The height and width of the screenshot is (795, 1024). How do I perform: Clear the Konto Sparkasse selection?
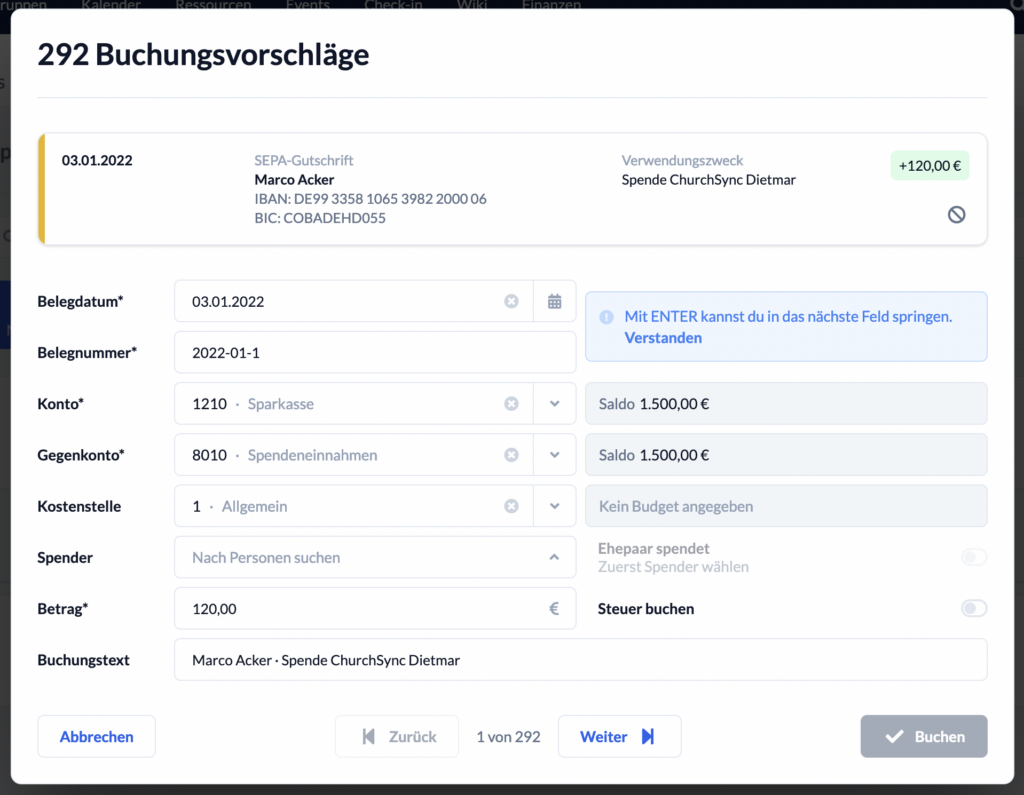coord(511,404)
